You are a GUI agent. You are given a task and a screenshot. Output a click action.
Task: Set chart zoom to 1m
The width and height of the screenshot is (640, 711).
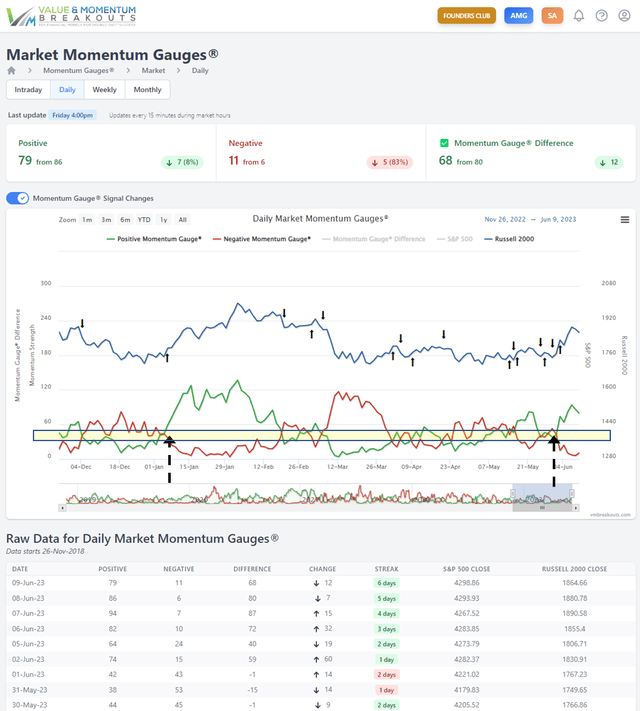point(87,220)
